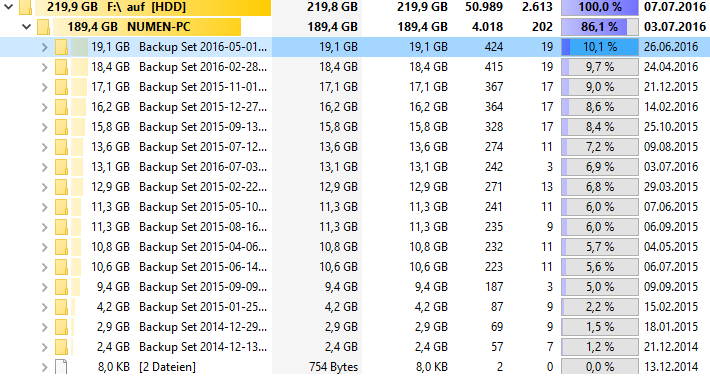This screenshot has width=710, height=378.
Task: Select Backup Set 2015-07-12 entry
Action: [203, 147]
